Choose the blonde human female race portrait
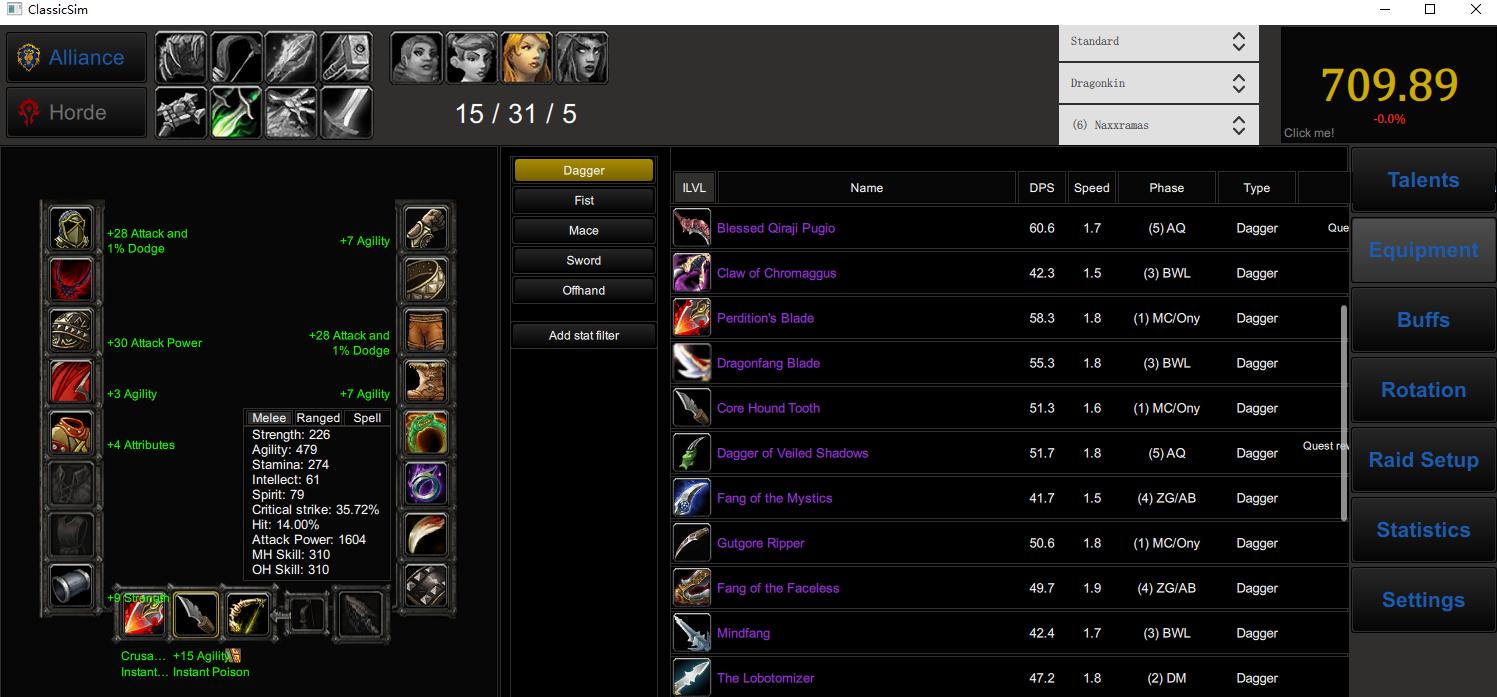This screenshot has width=1497, height=697. pyautogui.click(x=526, y=57)
